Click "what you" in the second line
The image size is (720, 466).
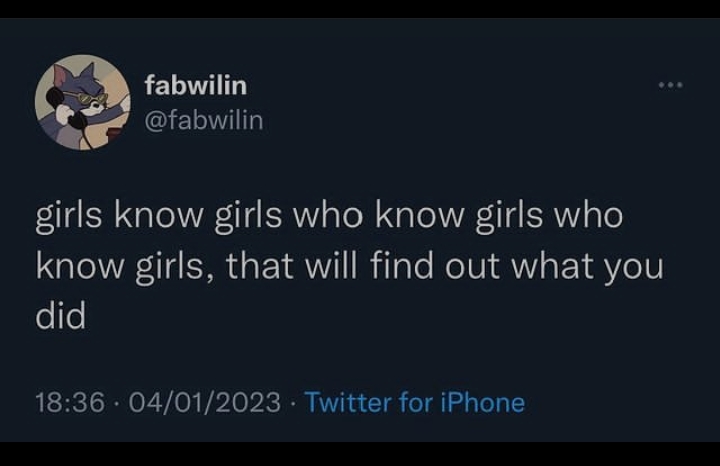[x=588, y=266]
